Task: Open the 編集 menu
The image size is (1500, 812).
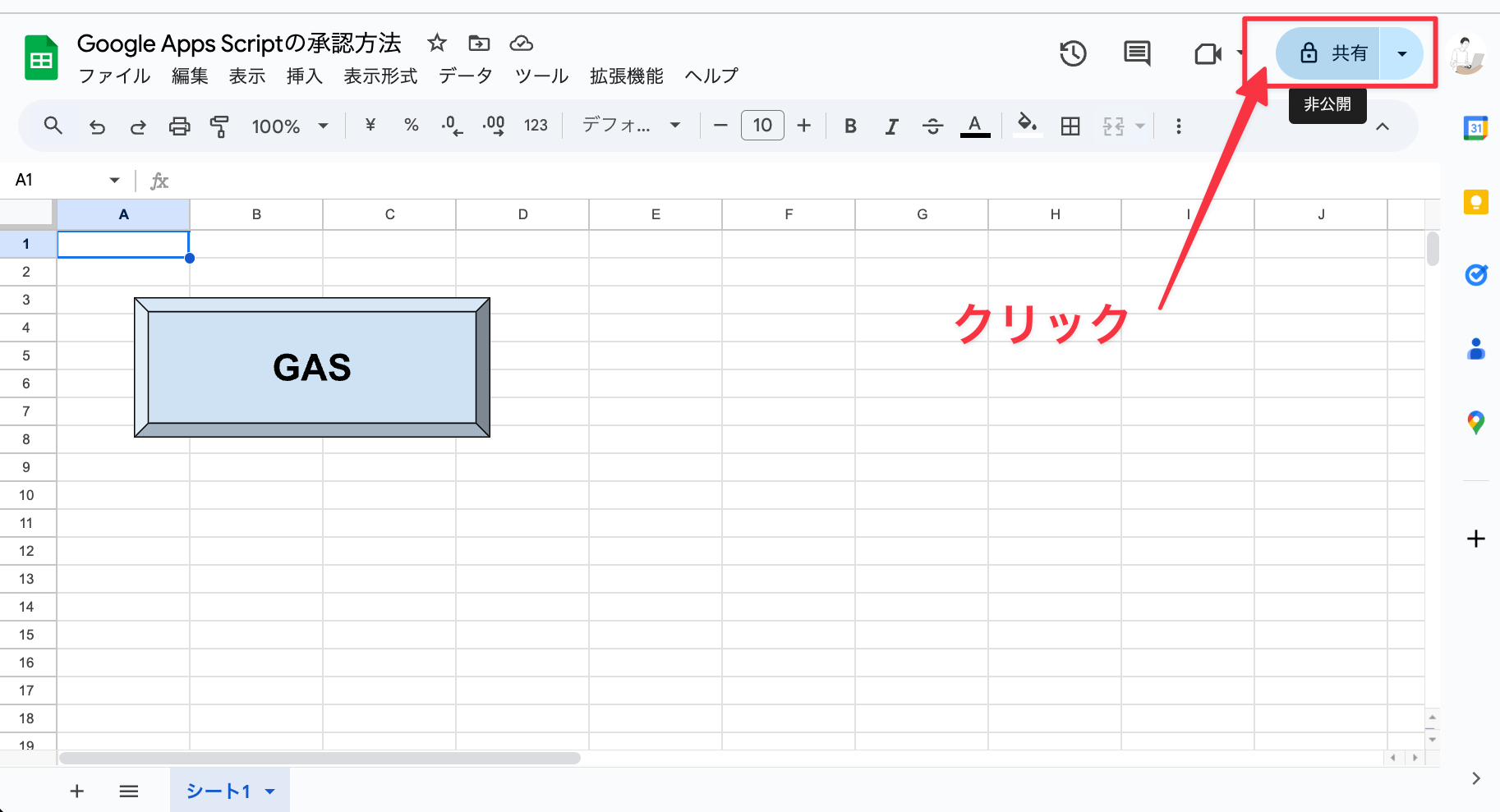Action: 190,76
